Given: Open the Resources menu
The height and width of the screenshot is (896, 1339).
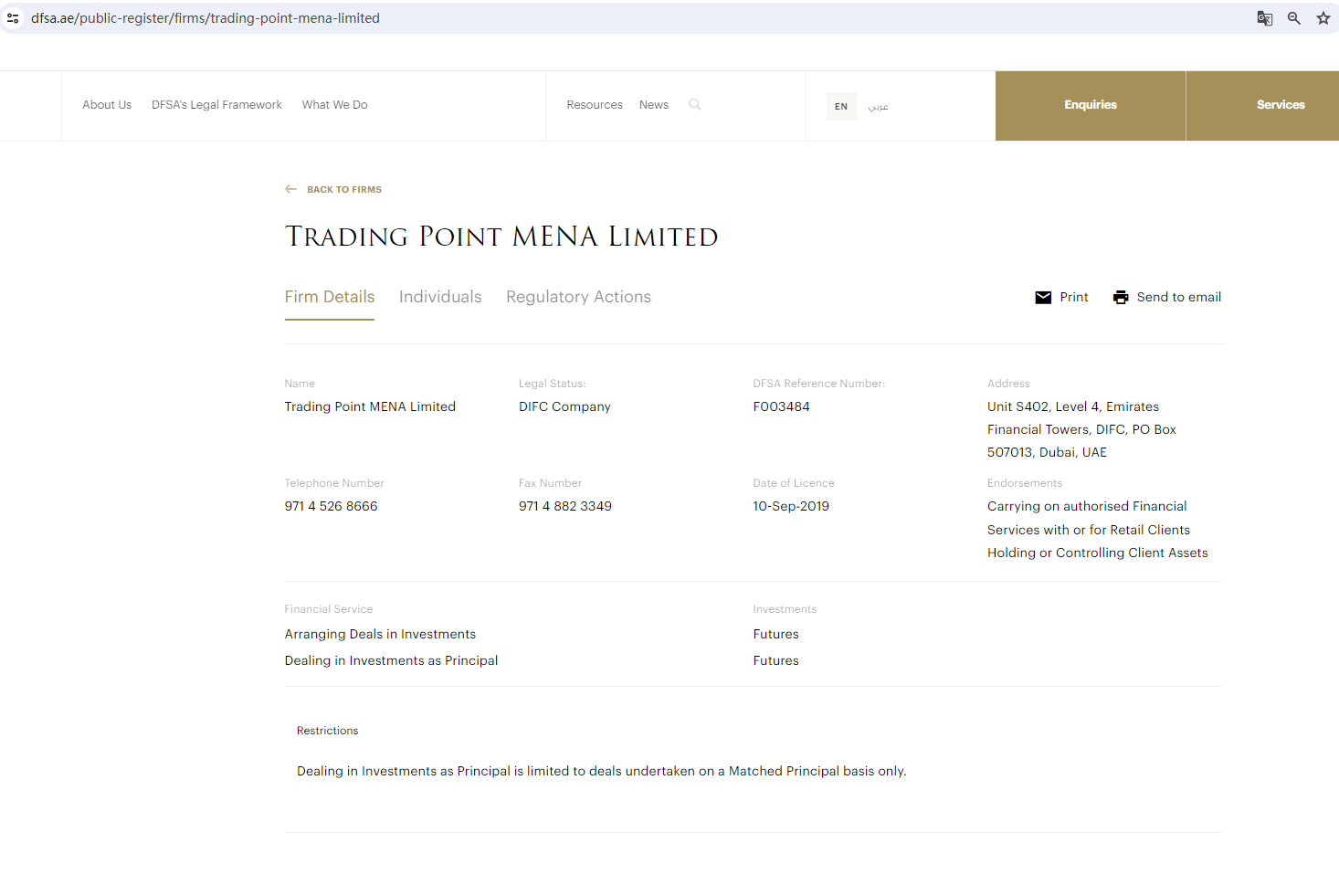Looking at the screenshot, I should coord(595,105).
